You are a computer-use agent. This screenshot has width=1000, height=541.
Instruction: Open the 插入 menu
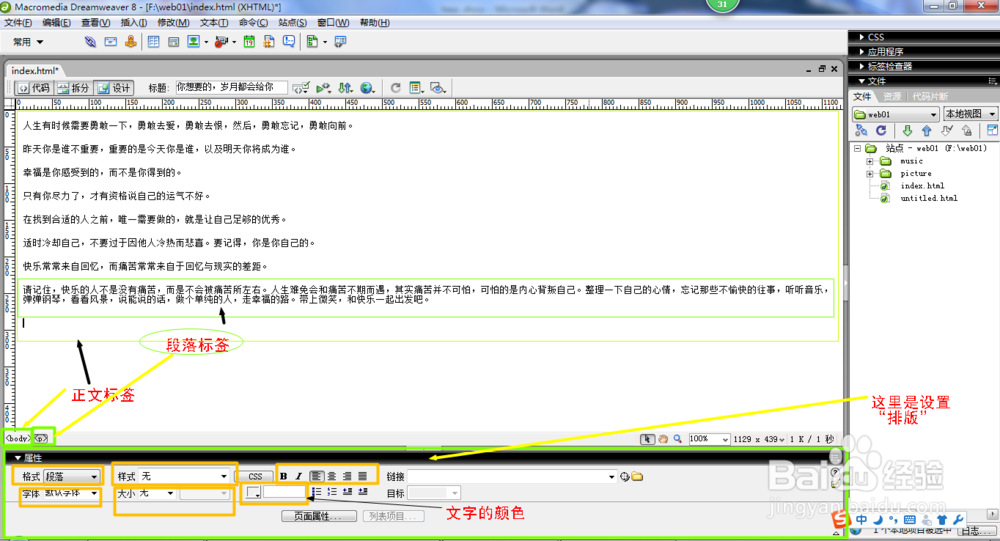(133, 22)
